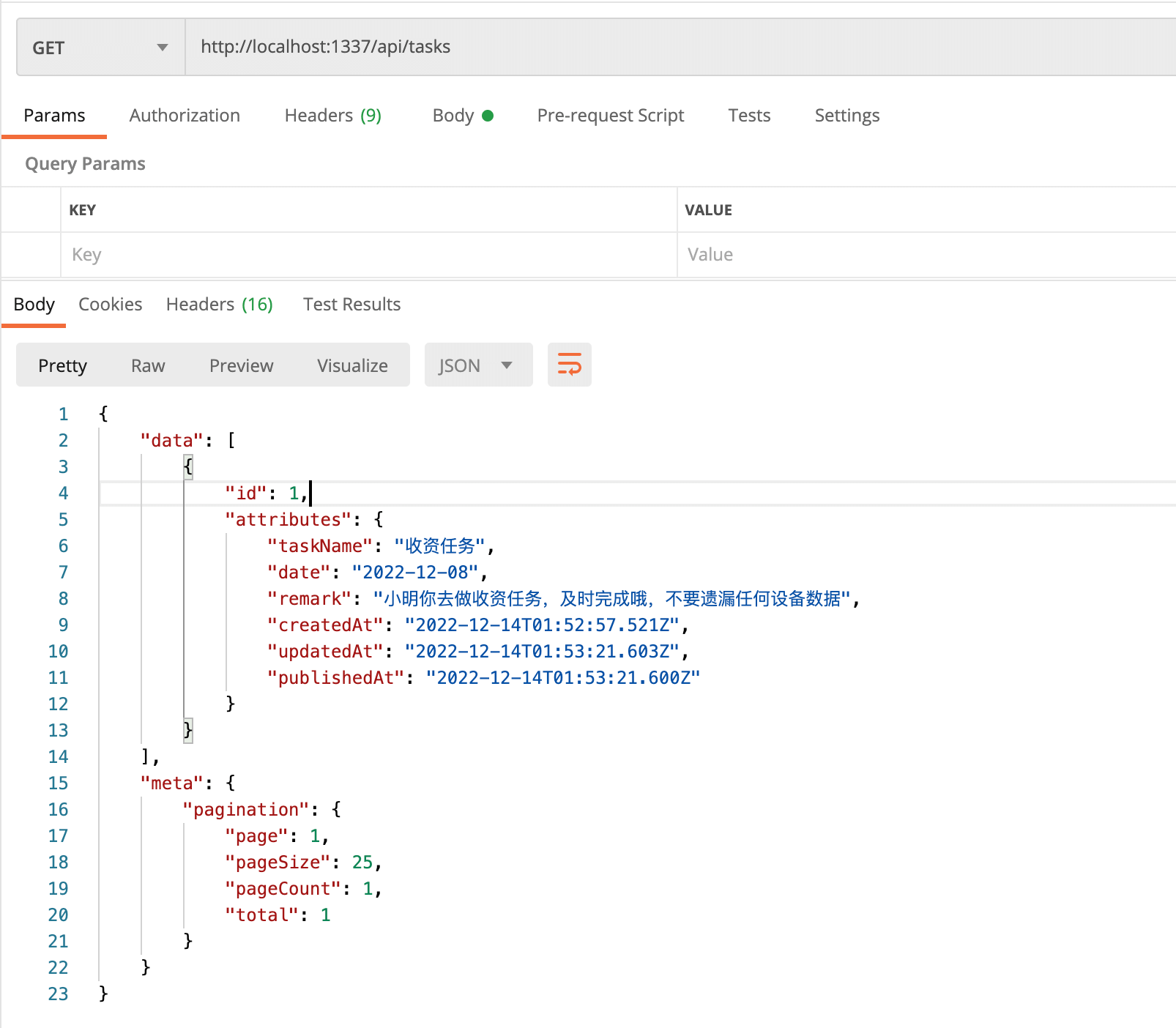Toggle the line wrap icon

point(570,365)
